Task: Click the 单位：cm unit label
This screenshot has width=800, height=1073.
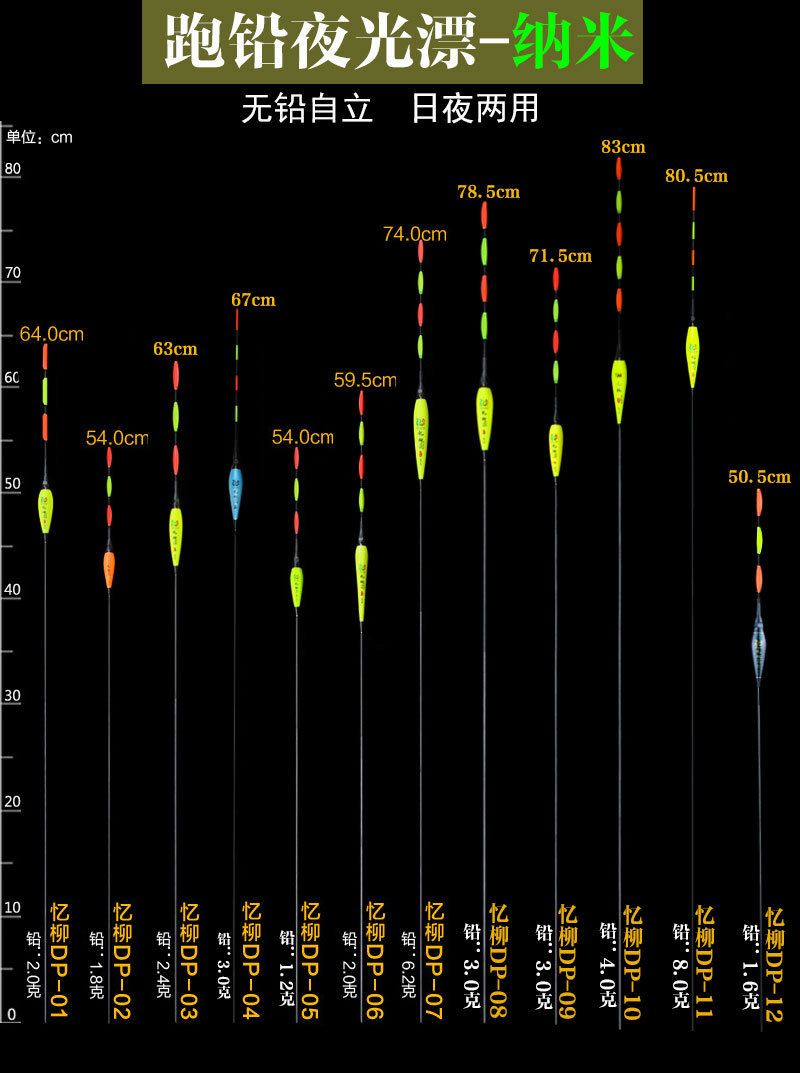Action: coord(40,137)
